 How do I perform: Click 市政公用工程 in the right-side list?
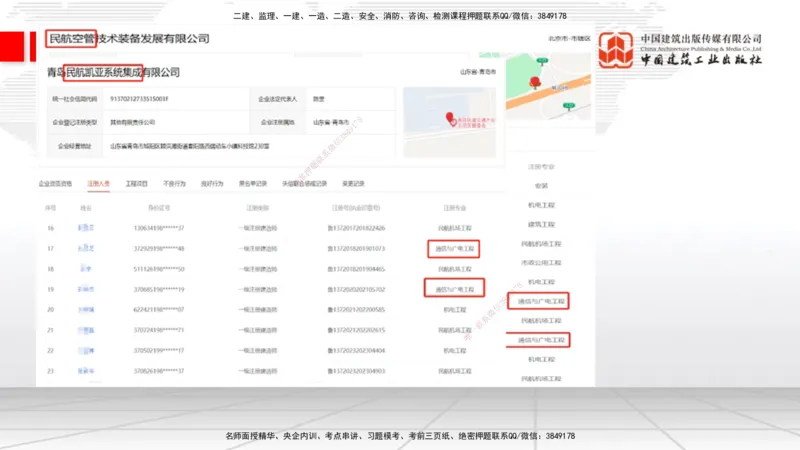point(541,263)
